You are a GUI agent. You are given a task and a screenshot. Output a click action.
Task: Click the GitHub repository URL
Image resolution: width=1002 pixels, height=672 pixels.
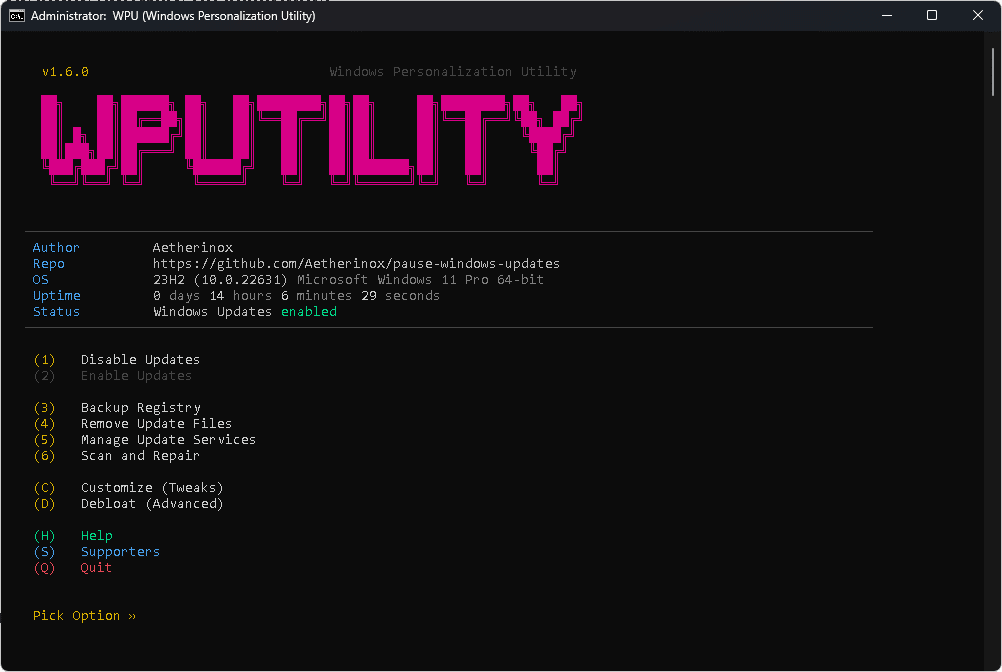click(x=356, y=264)
